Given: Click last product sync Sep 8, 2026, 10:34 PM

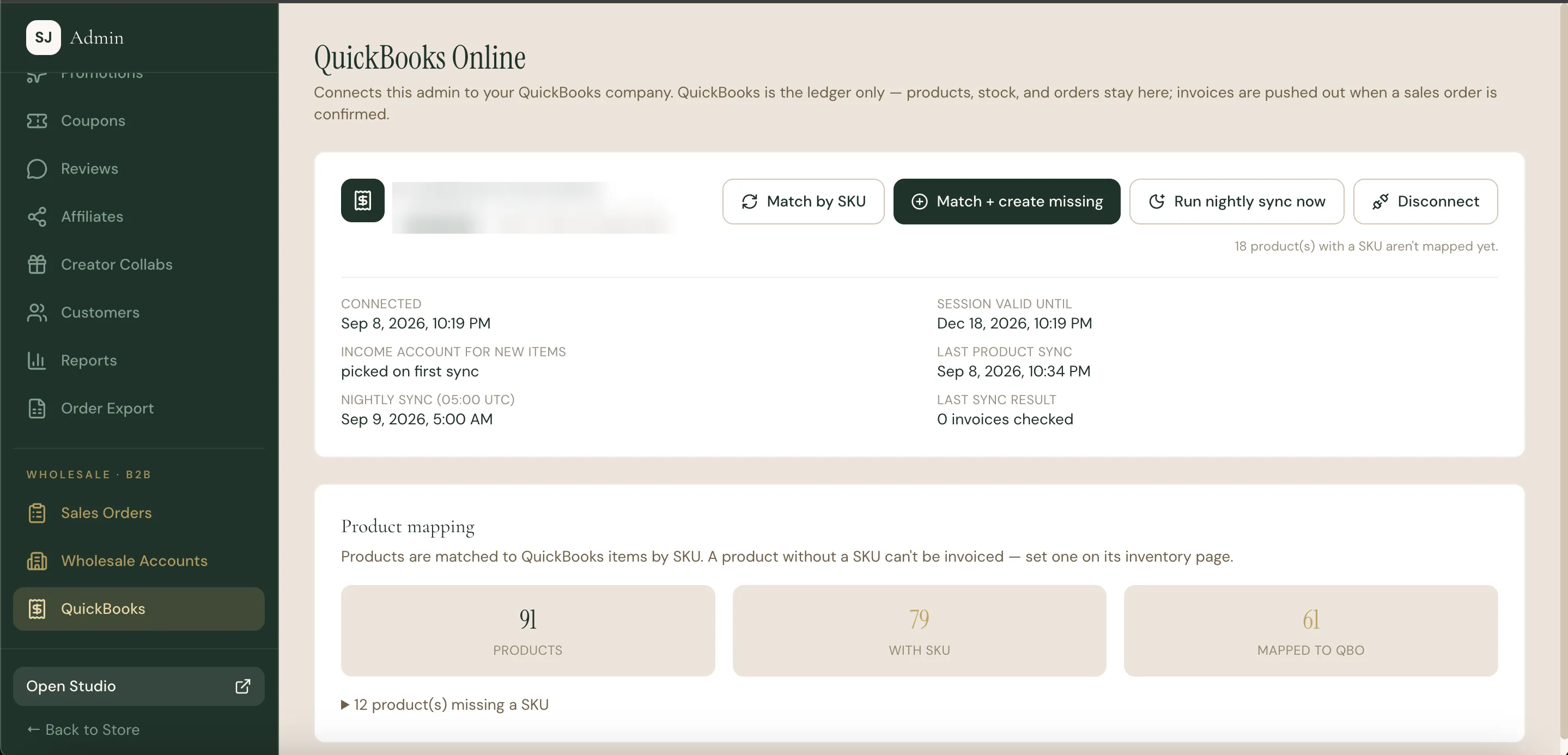Looking at the screenshot, I should pos(1013,371).
